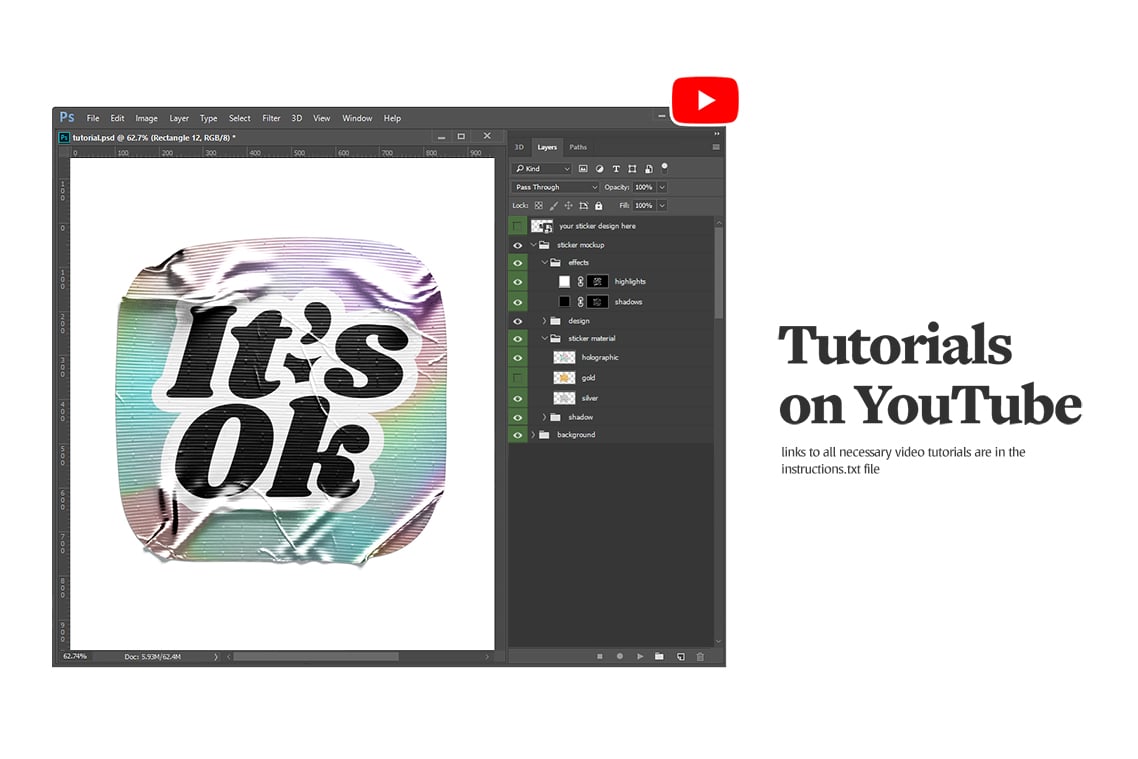The width and height of the screenshot is (1138, 759).
Task: Select the filter for pixel layers icon
Action: (584, 169)
